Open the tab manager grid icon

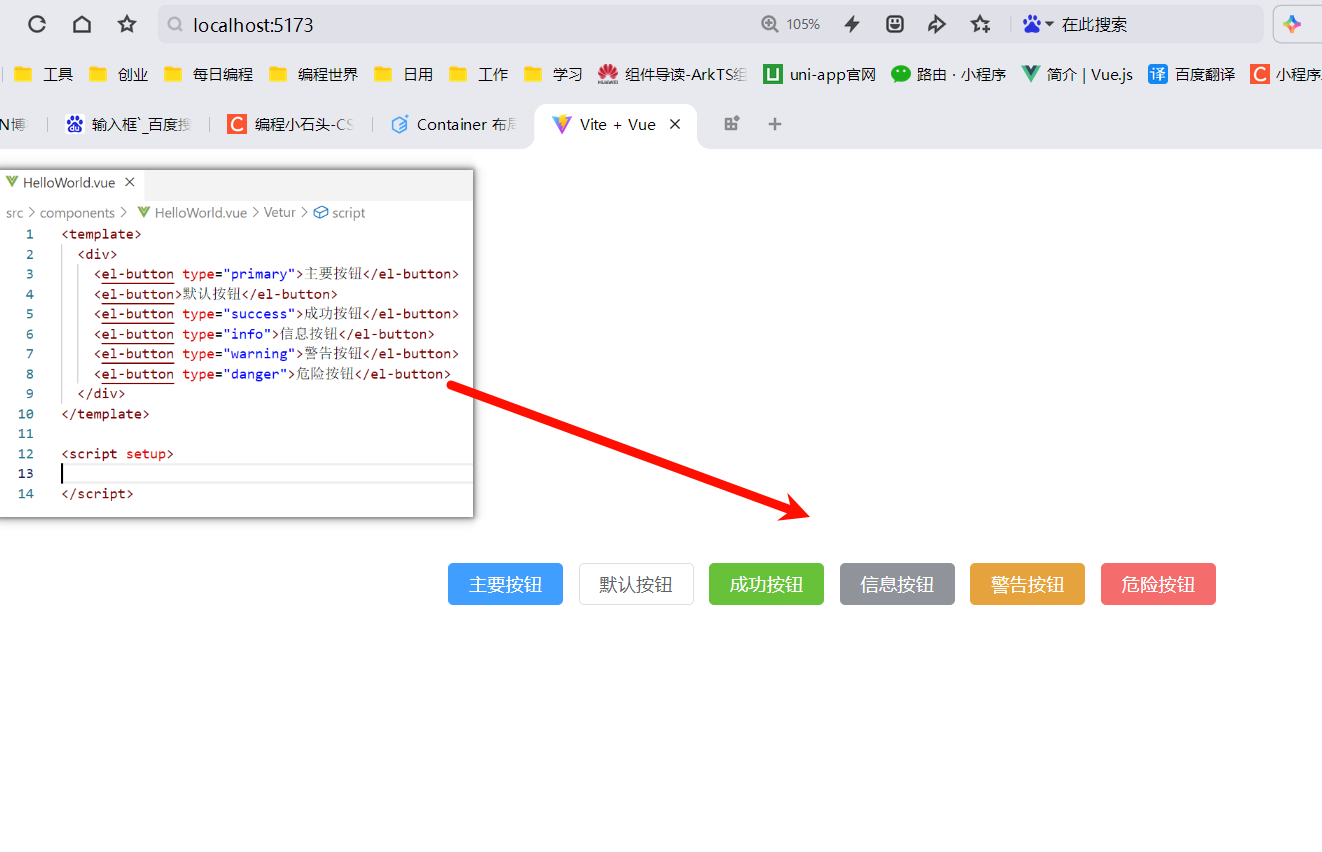(732, 124)
